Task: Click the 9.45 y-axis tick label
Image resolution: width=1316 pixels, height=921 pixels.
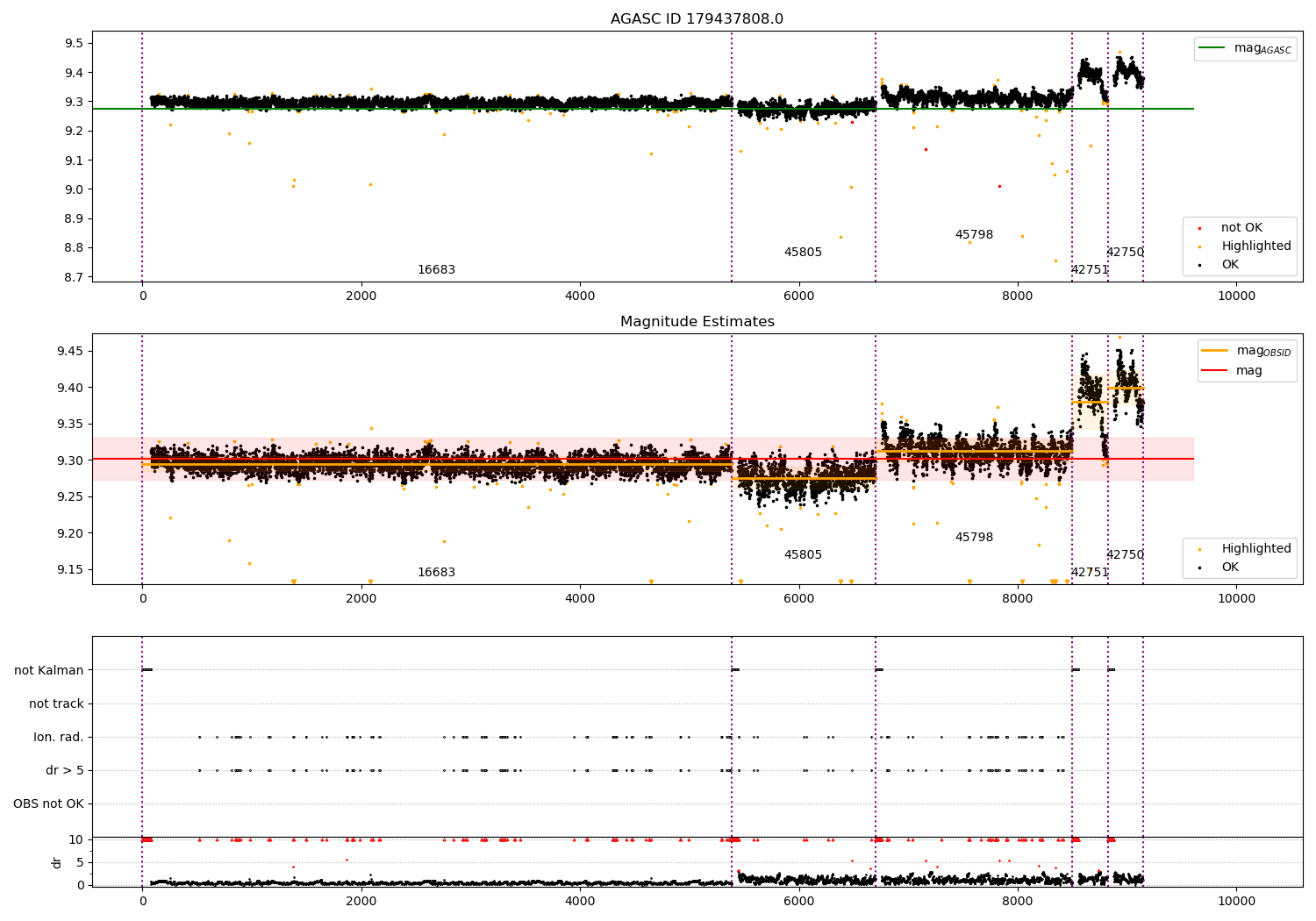Action: tap(71, 351)
